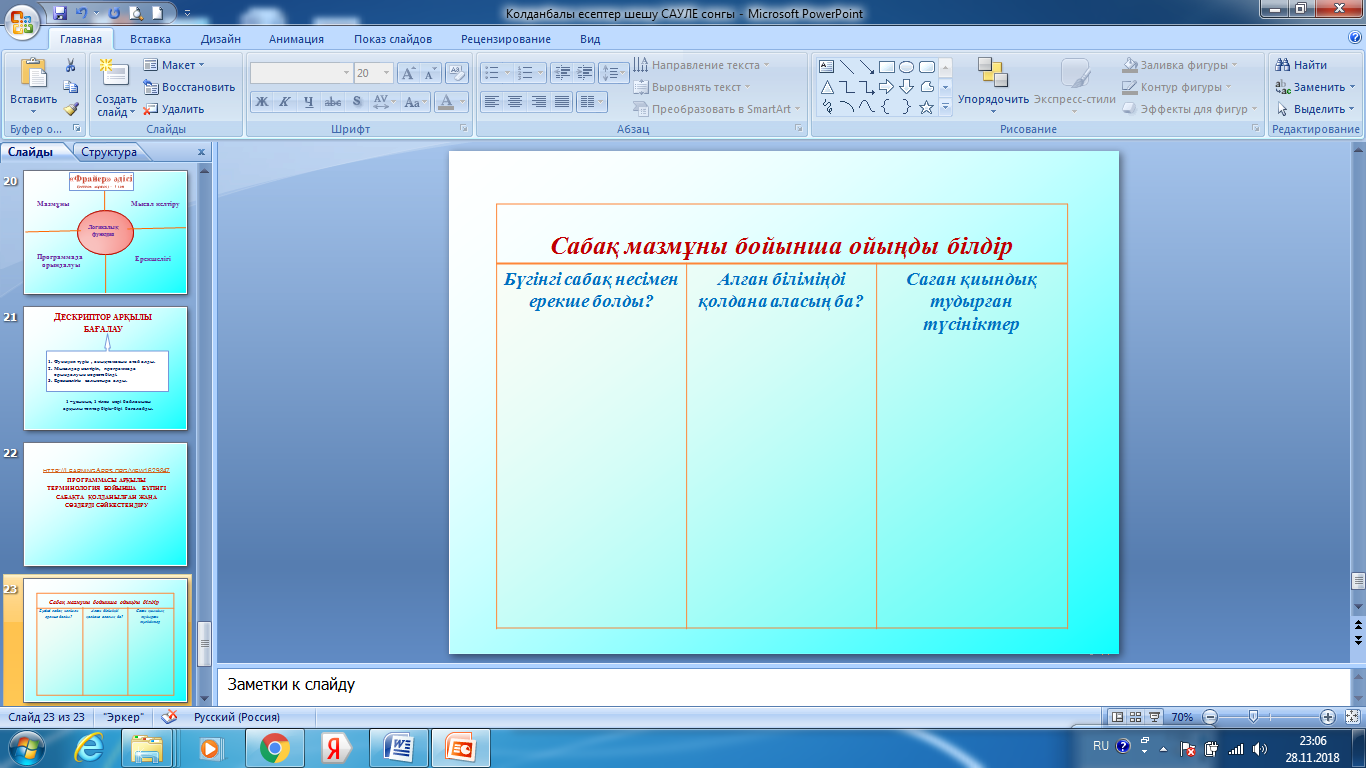Click the Clear Formatting eraser icon

coord(457,73)
